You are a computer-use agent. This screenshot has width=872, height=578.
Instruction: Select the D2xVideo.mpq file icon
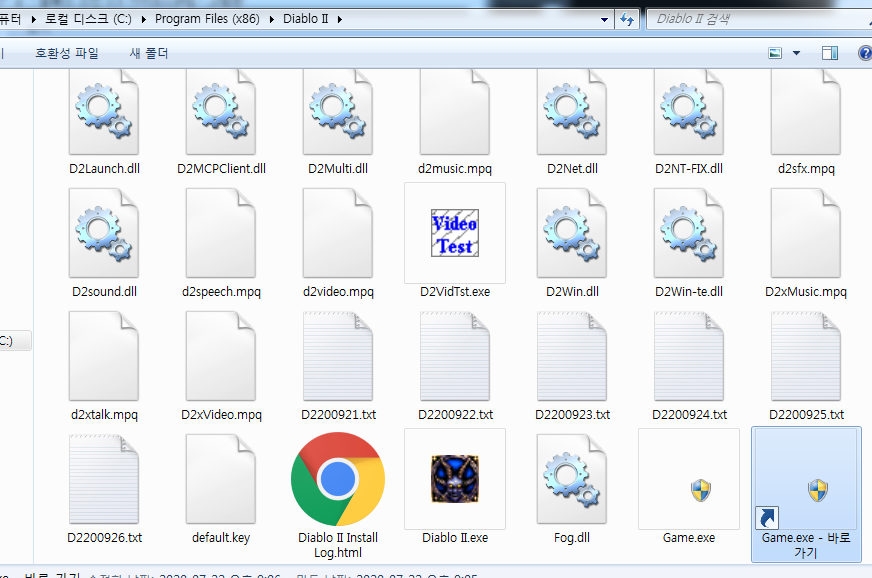point(221,356)
